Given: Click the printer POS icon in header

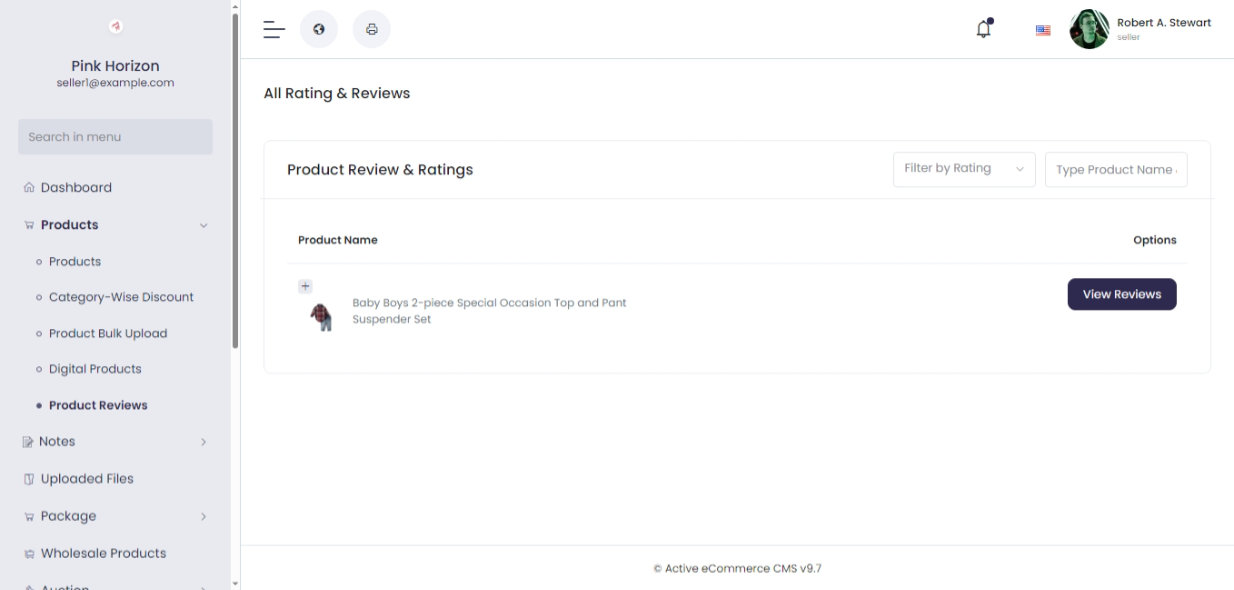Looking at the screenshot, I should click(x=372, y=29).
